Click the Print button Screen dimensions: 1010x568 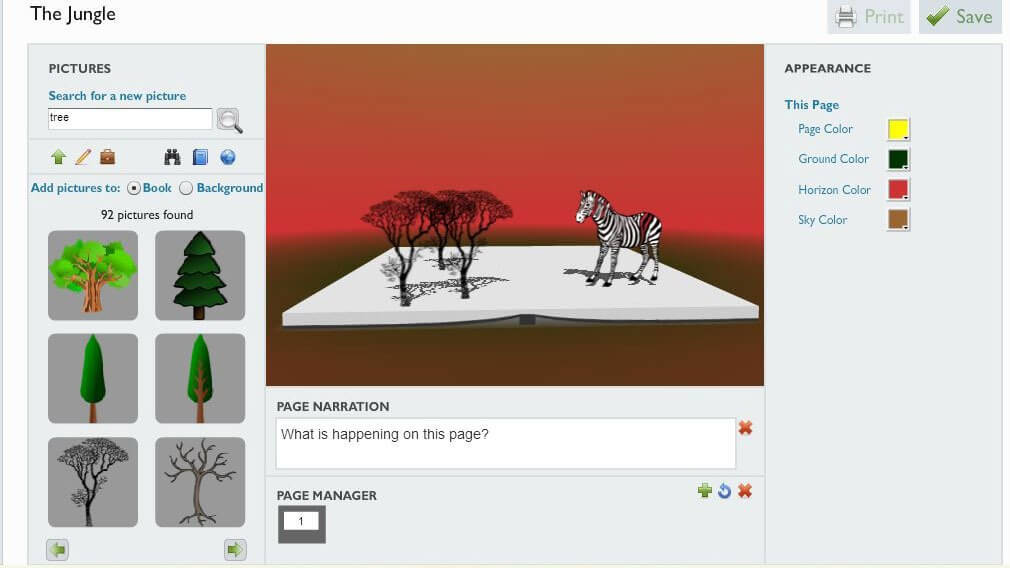click(868, 17)
